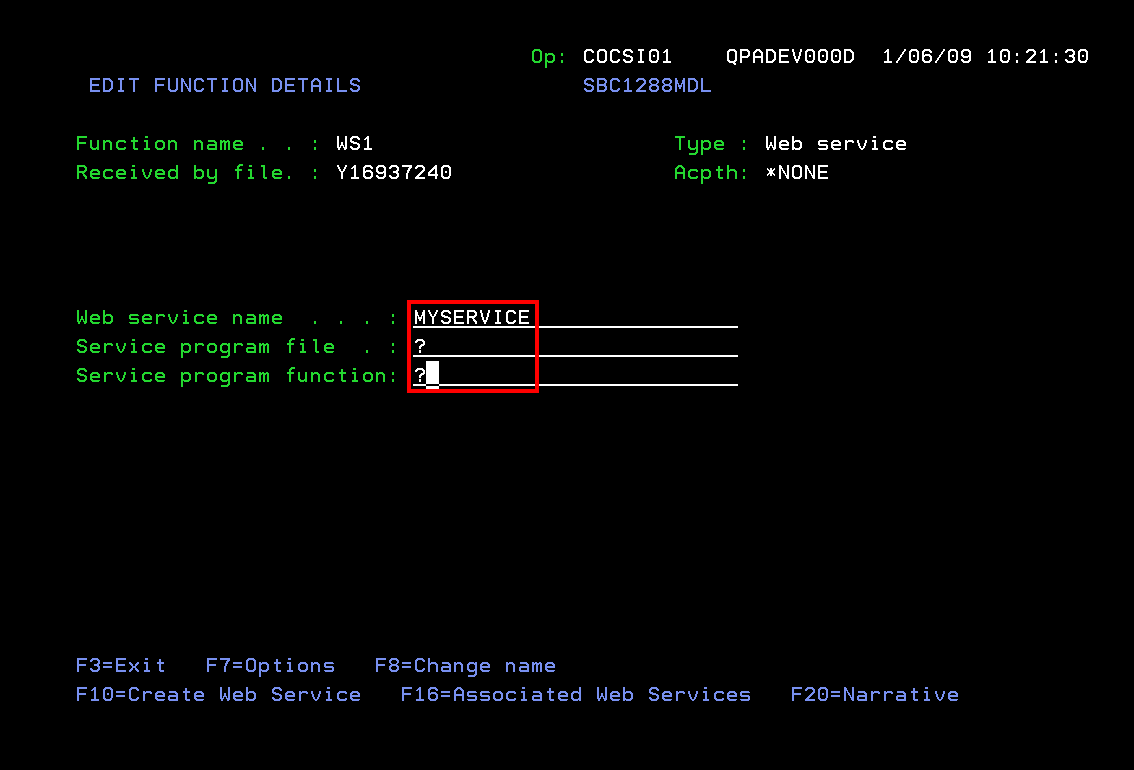Click the Acpth: label
This screenshot has width=1134, height=770.
[712, 172]
